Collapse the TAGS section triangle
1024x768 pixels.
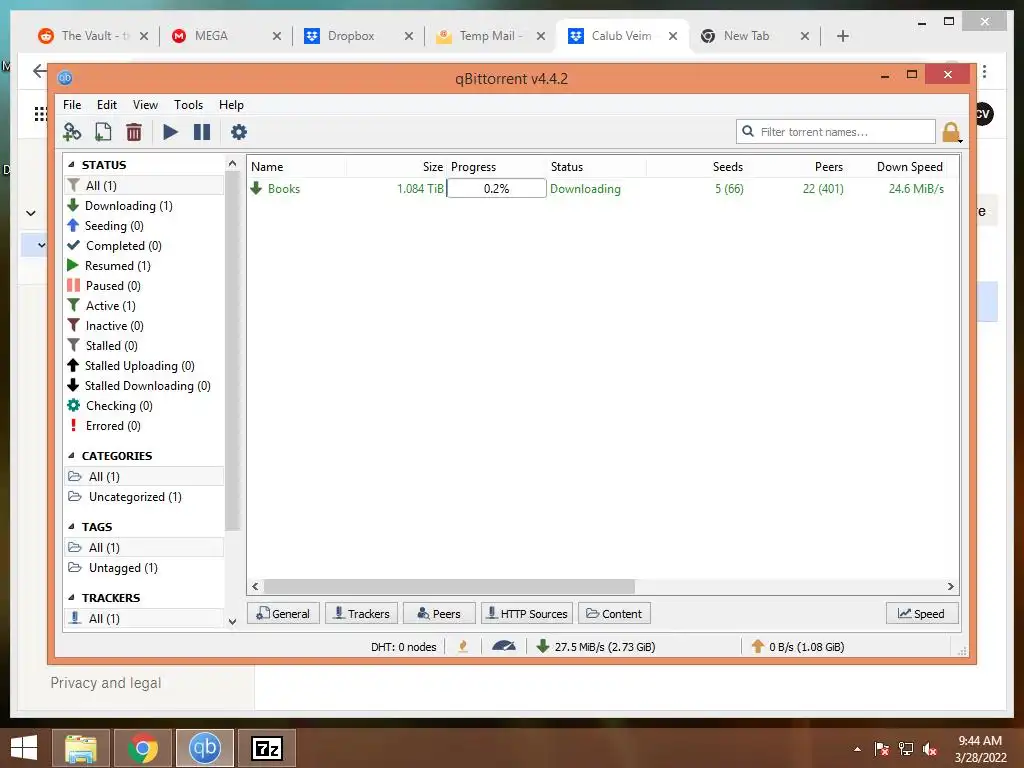(71, 526)
